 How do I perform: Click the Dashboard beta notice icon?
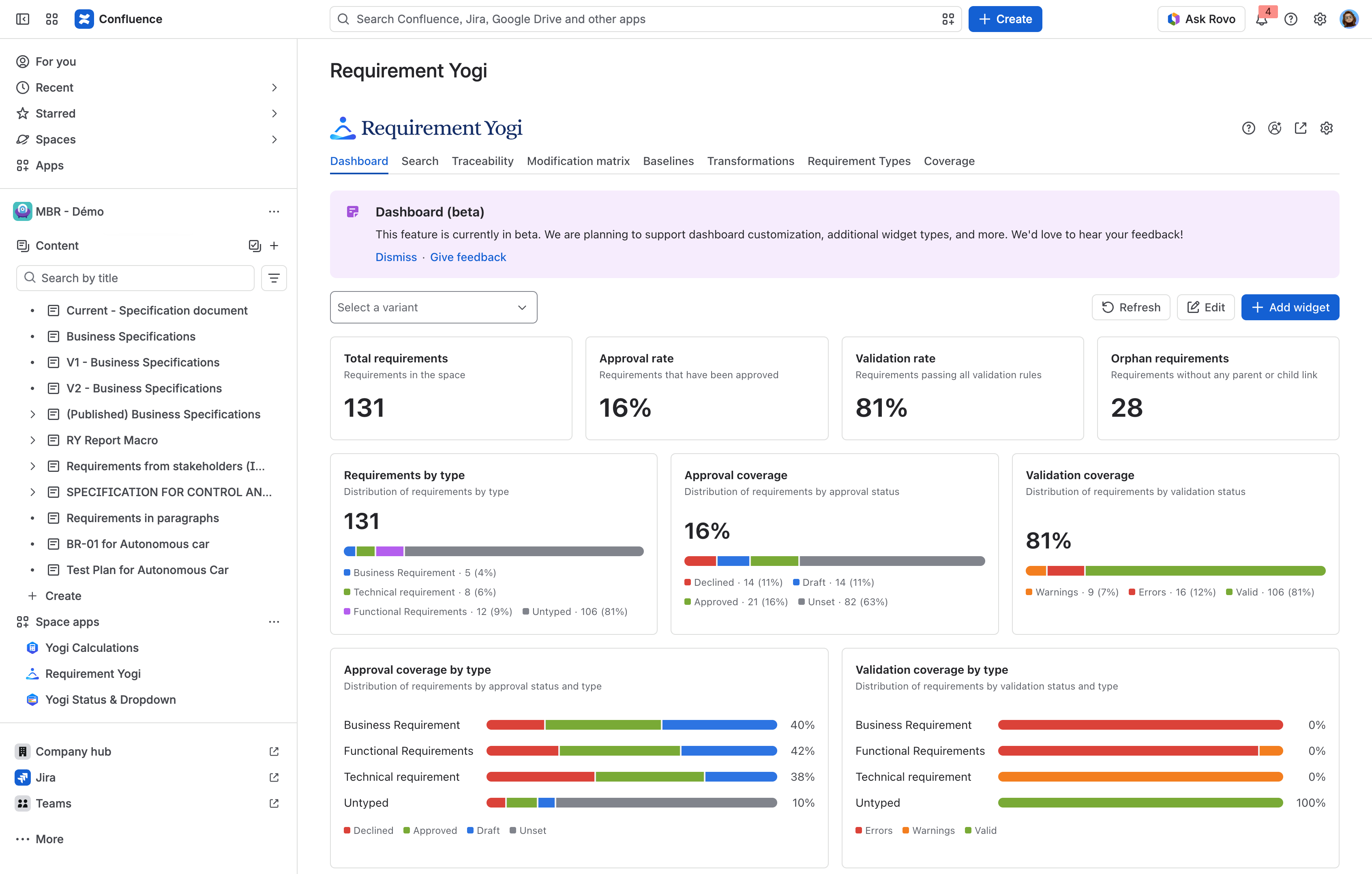353,212
